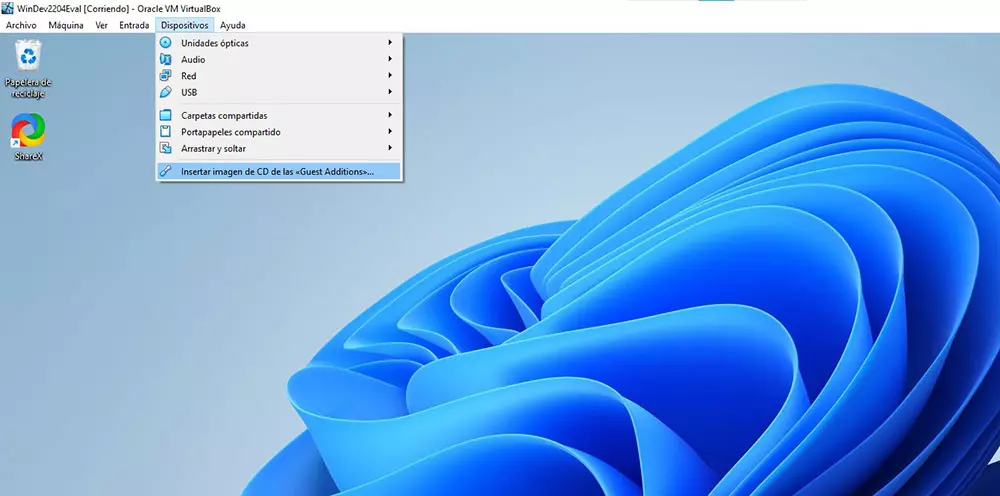Screen dimensions: 1000x496
Task: Click the WinDev2204Eval window title text
Action: pyautogui.click(x=119, y=8)
